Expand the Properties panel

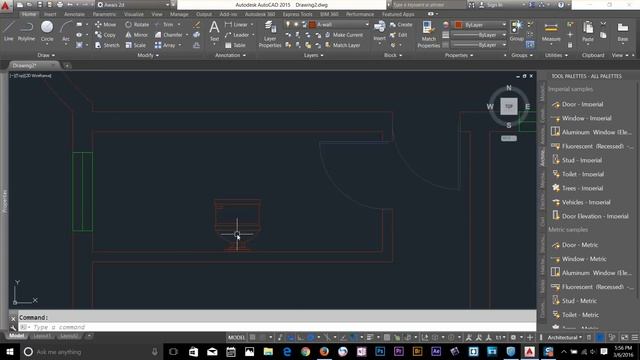click(x=458, y=55)
